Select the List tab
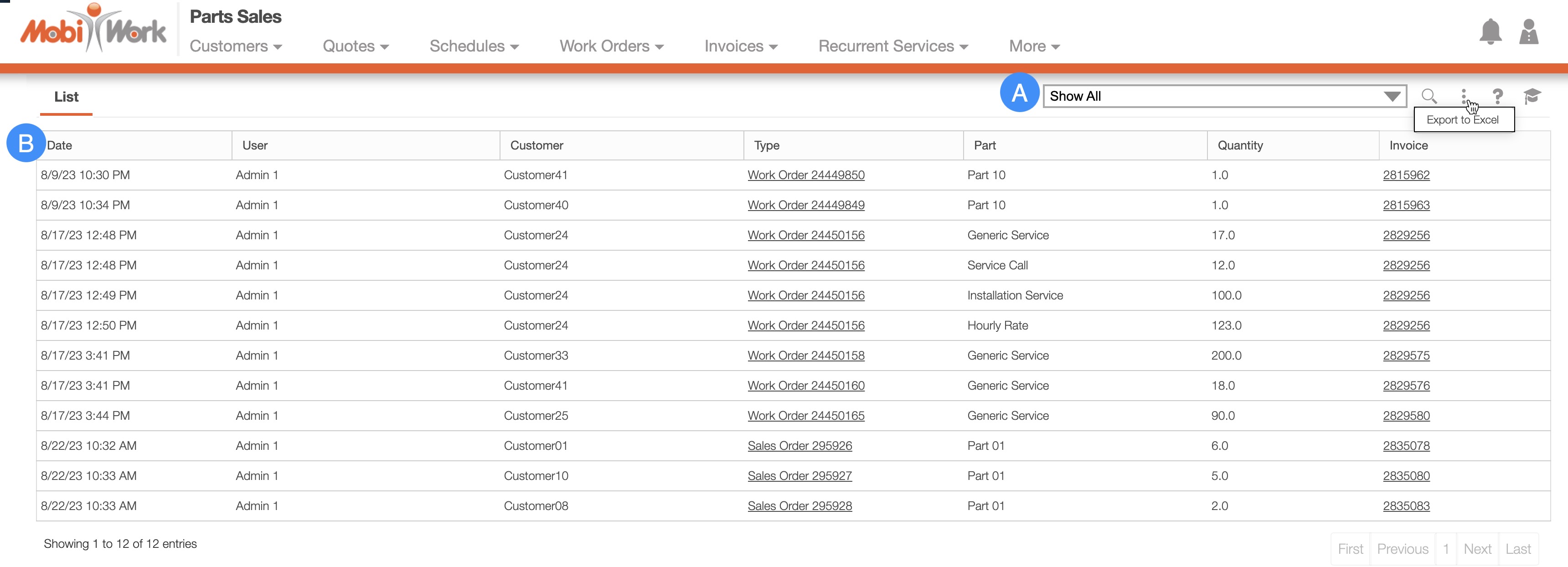 coord(66,97)
